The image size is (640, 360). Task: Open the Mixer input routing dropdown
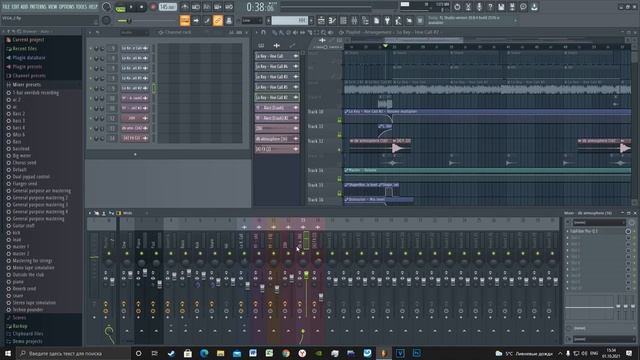[x=599, y=222]
